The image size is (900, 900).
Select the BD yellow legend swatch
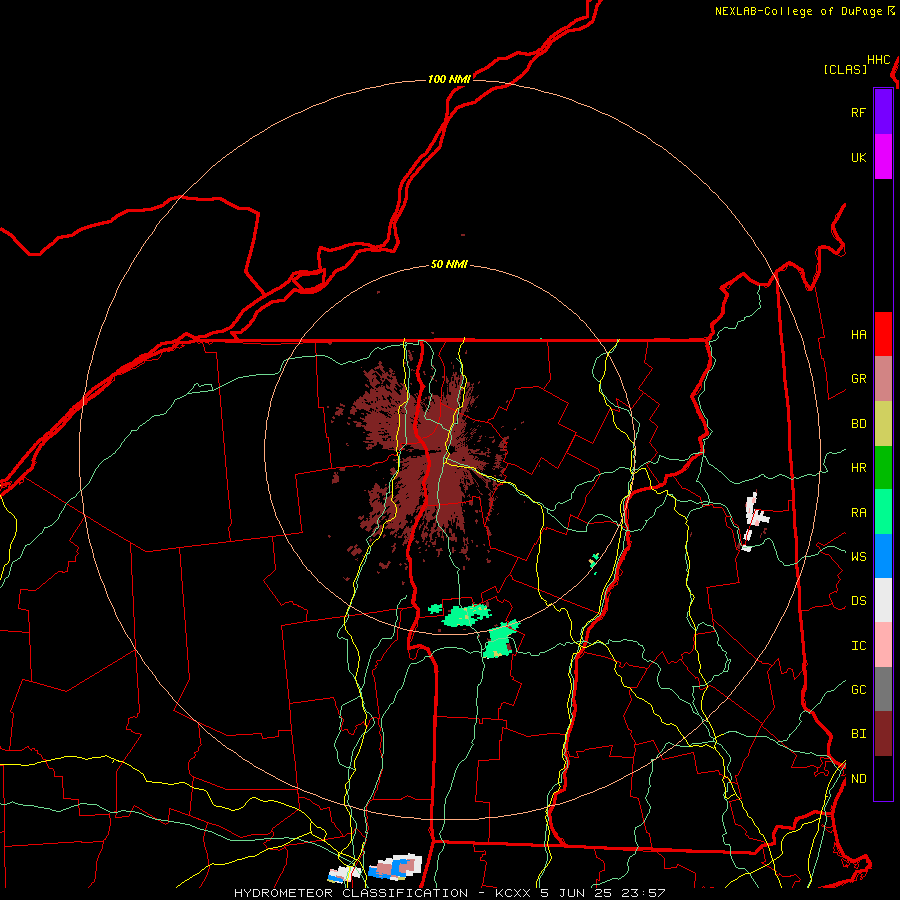click(883, 424)
